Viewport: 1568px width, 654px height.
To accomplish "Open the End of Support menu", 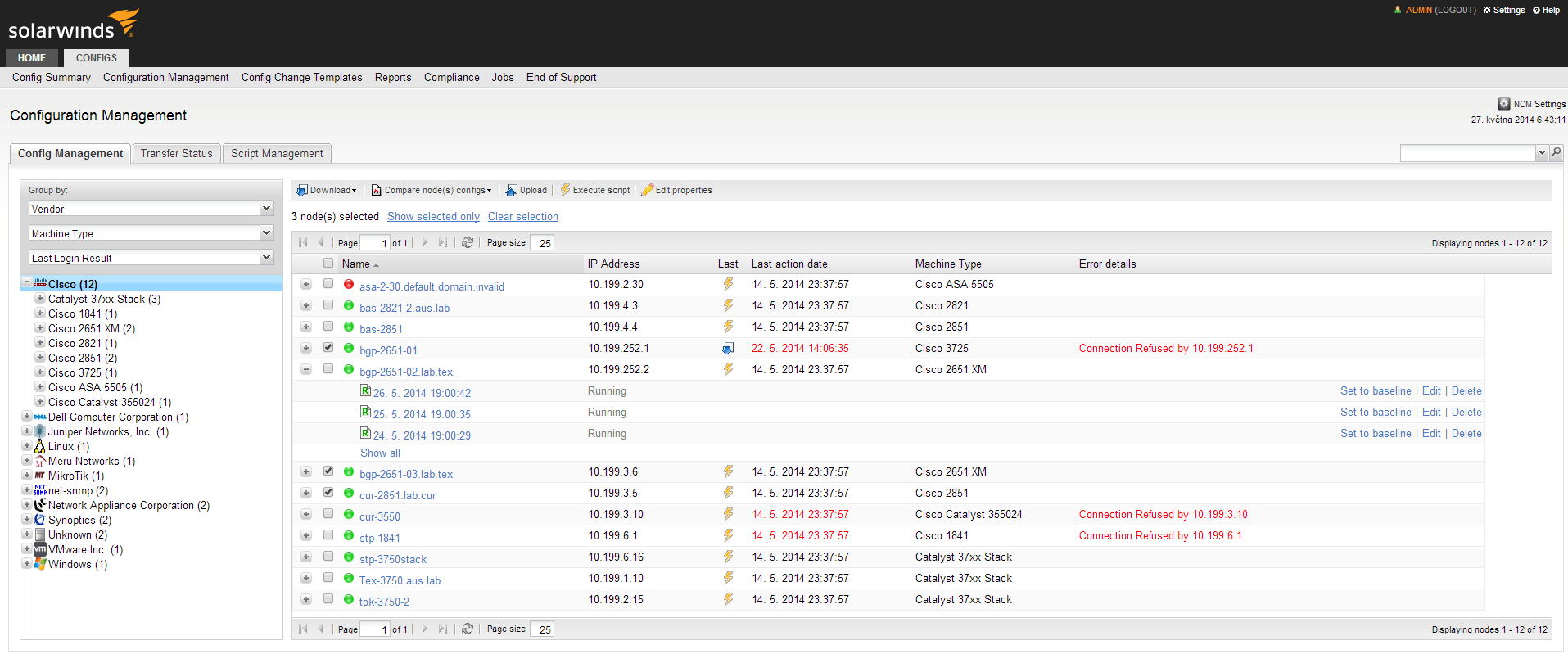I will pos(562,77).
